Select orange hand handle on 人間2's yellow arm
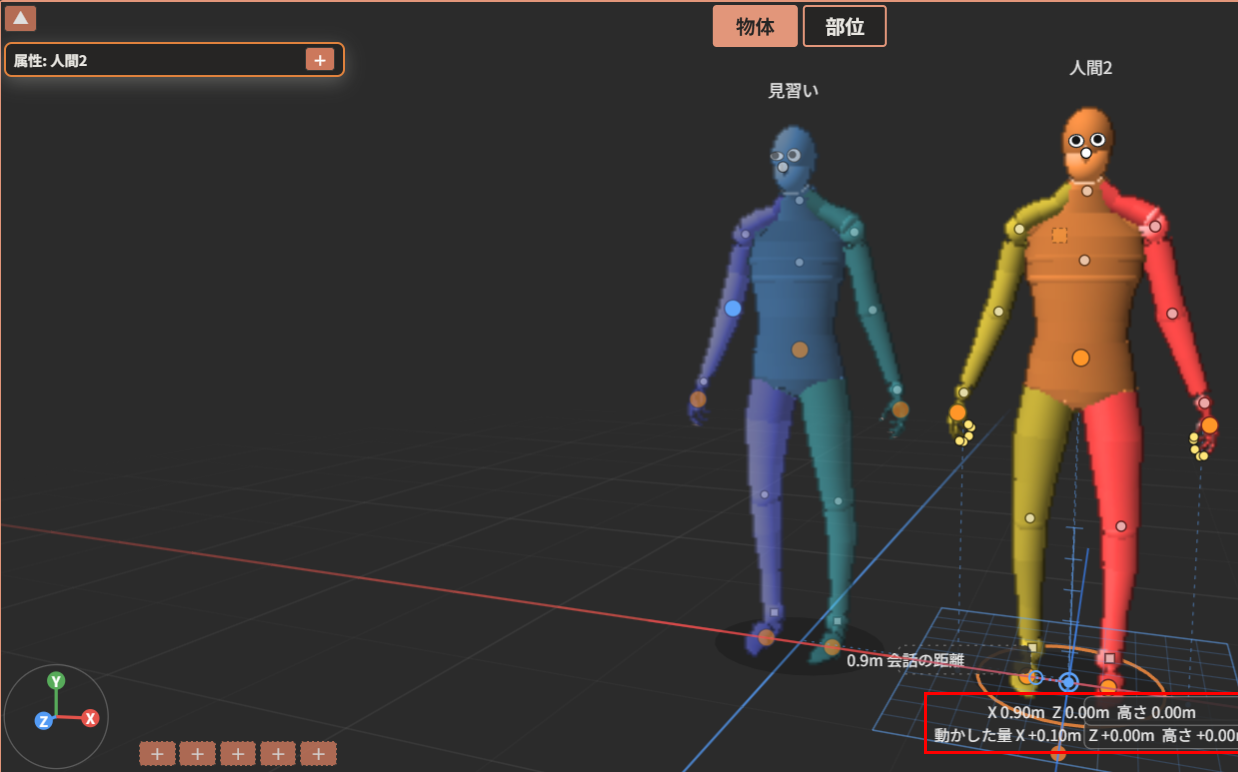The height and width of the screenshot is (772, 1238). [x=958, y=412]
